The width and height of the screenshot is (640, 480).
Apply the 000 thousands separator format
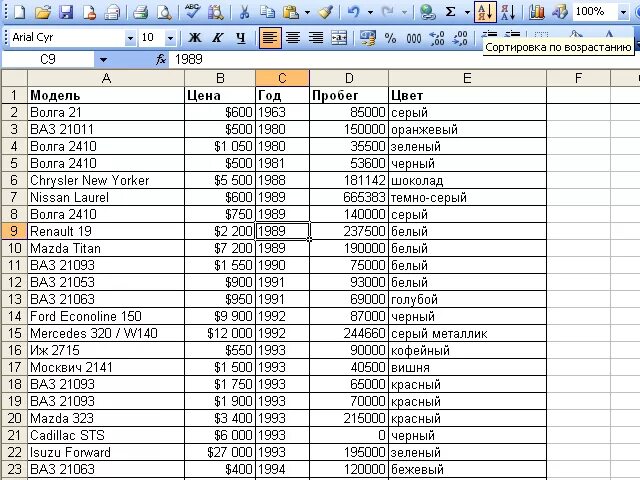click(x=413, y=38)
